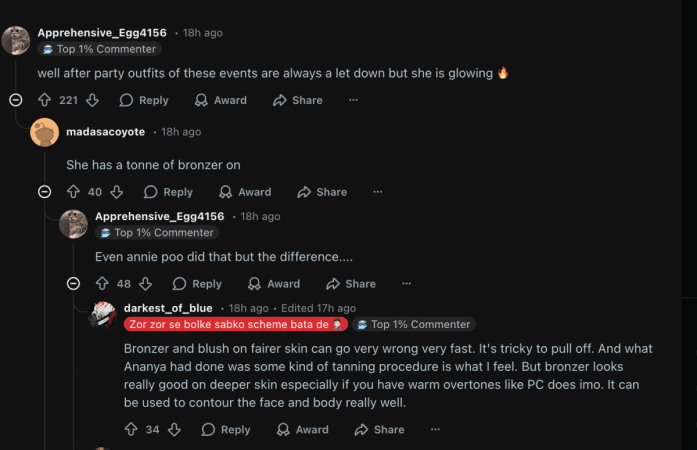This screenshot has height=450, width=697.
Task: Upvote madasacoyote's bronzer comment
Action: click(x=73, y=192)
